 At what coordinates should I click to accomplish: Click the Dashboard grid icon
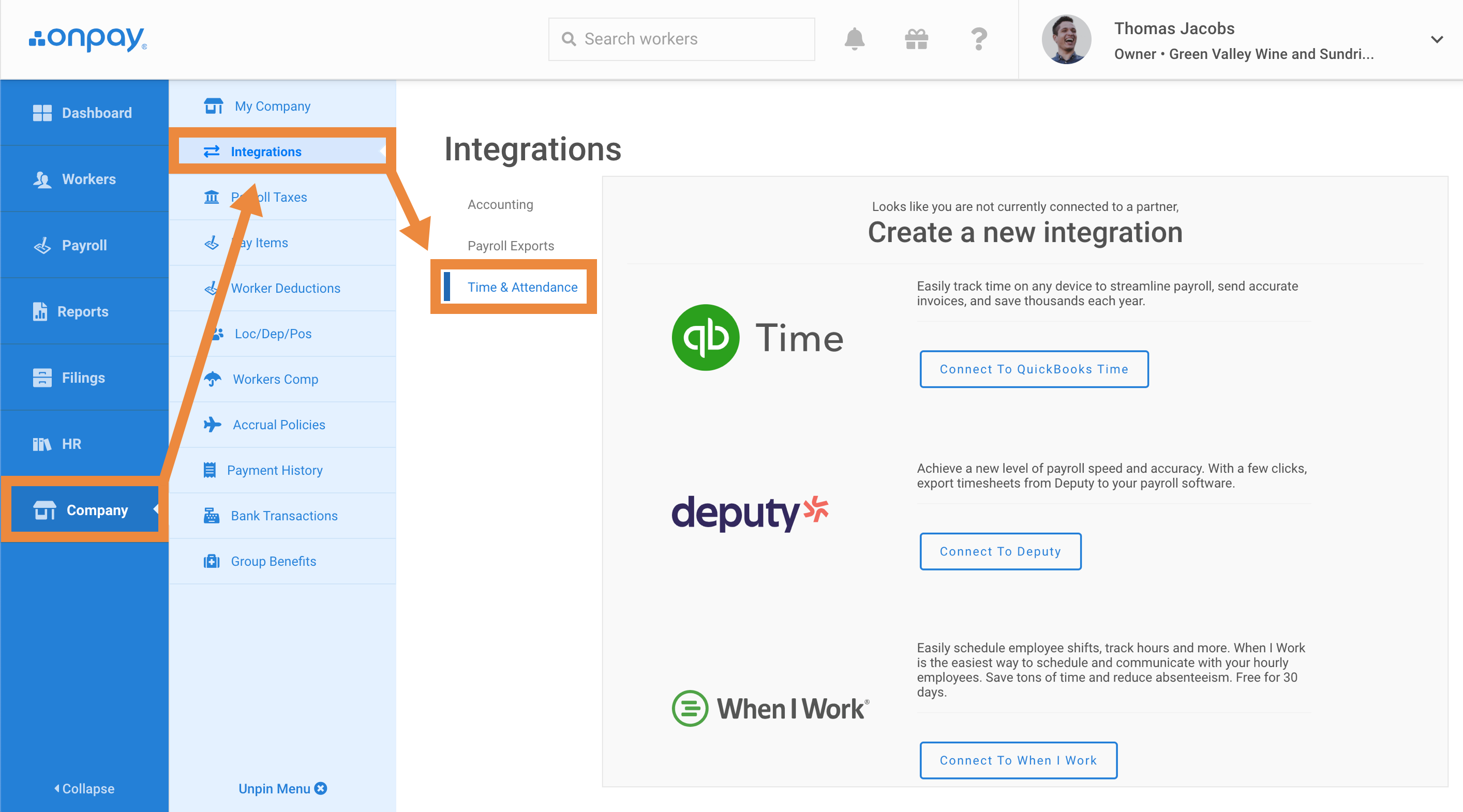click(x=42, y=112)
